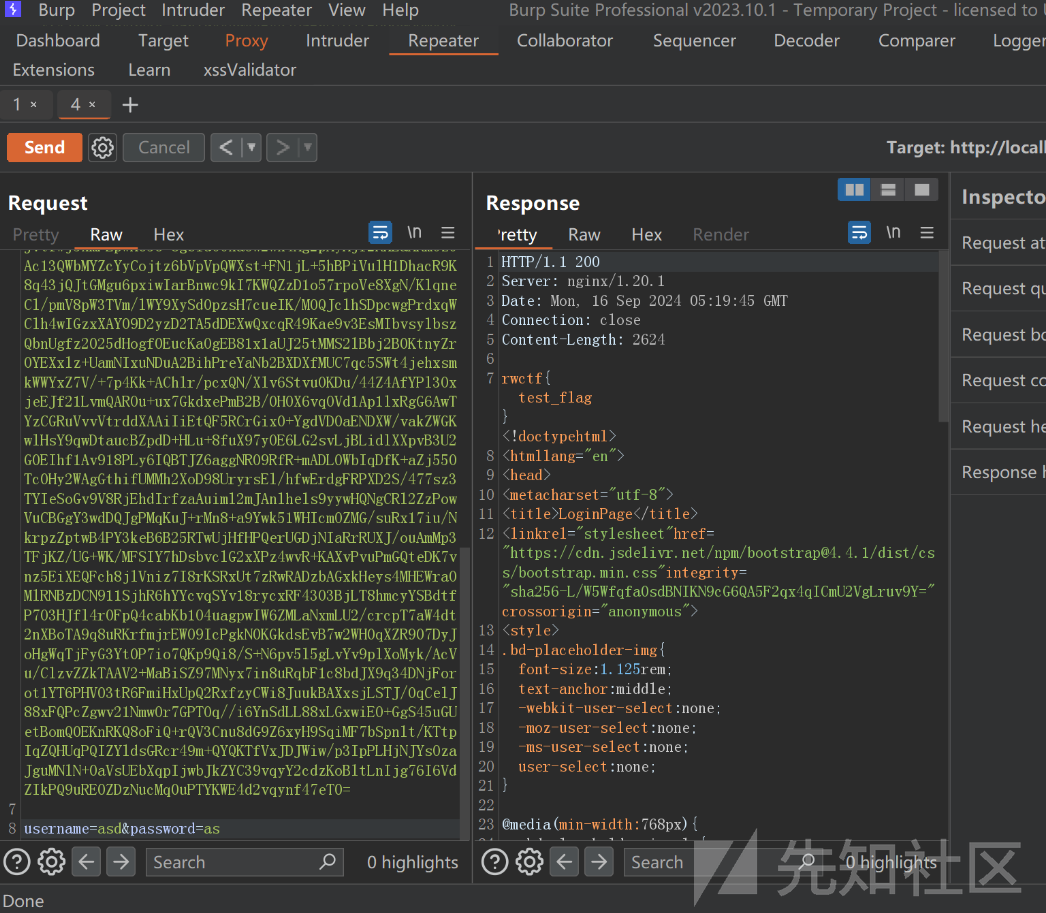Open request search settings gear
Viewport: 1046px width, 913px height.
(51, 862)
